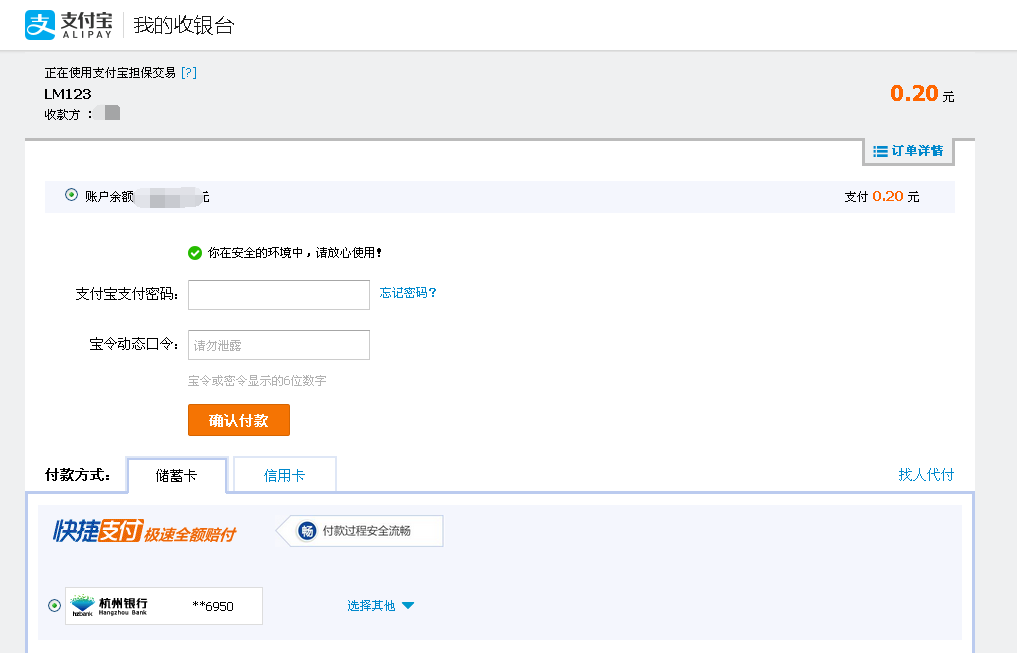Click the 畅 secure payment badge icon
The width and height of the screenshot is (1017, 653).
coord(308,531)
